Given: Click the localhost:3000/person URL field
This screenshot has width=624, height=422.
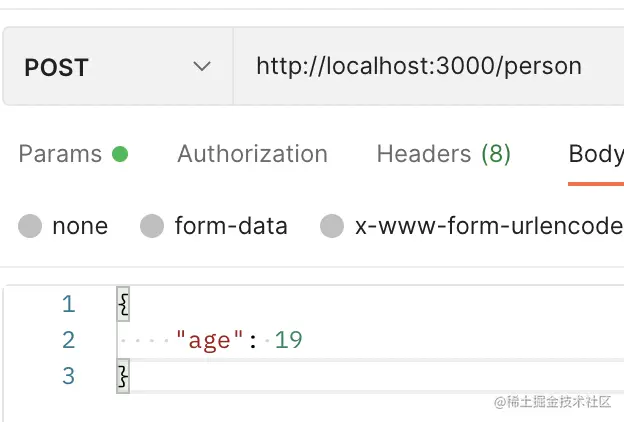Looking at the screenshot, I should pos(419,67).
